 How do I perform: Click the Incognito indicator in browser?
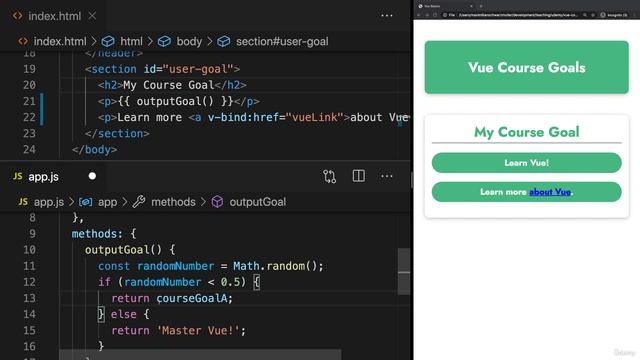click(x=613, y=15)
